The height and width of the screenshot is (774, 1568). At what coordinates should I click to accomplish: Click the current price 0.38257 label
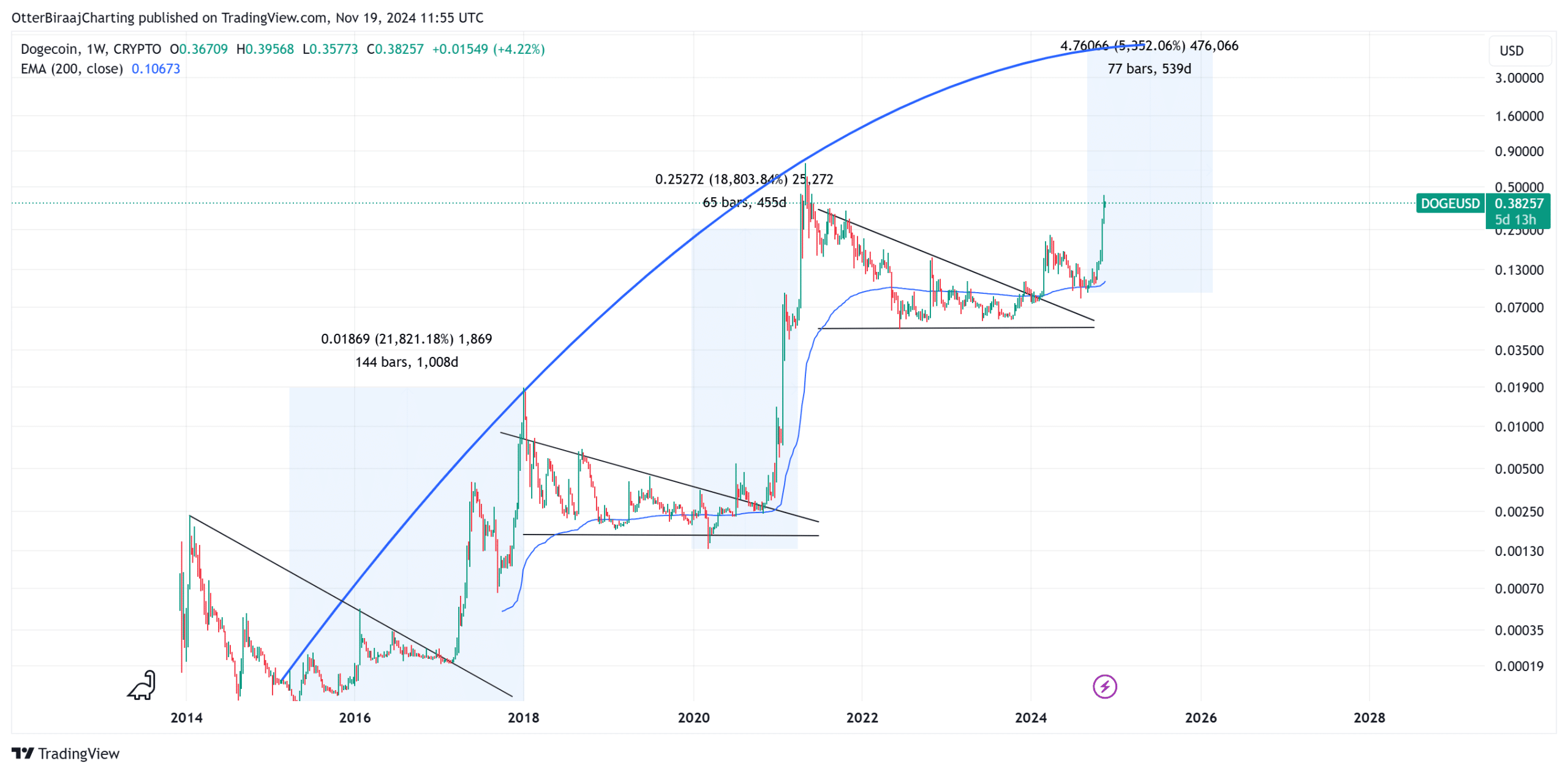1518,203
